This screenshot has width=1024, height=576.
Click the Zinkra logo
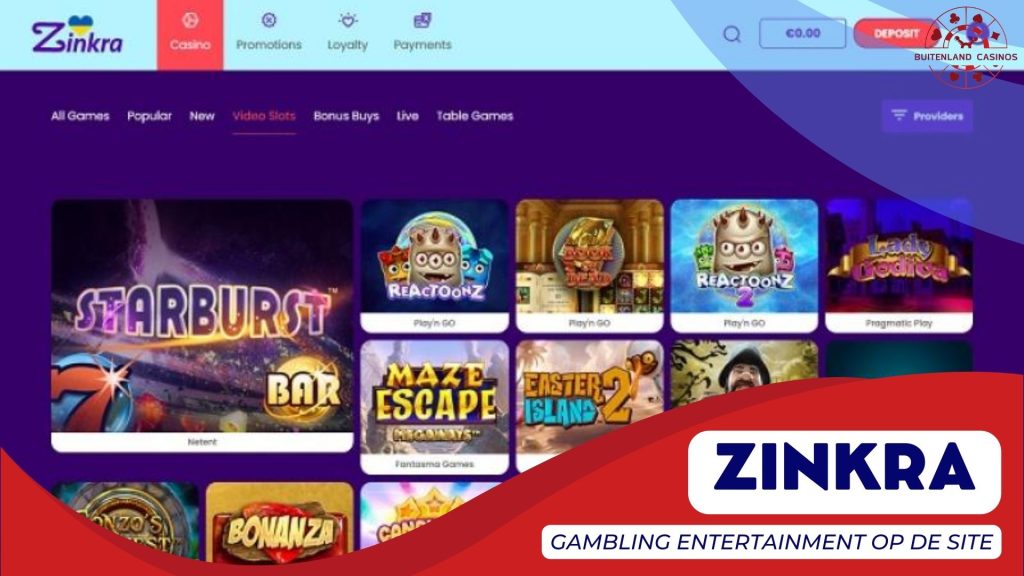tap(78, 35)
